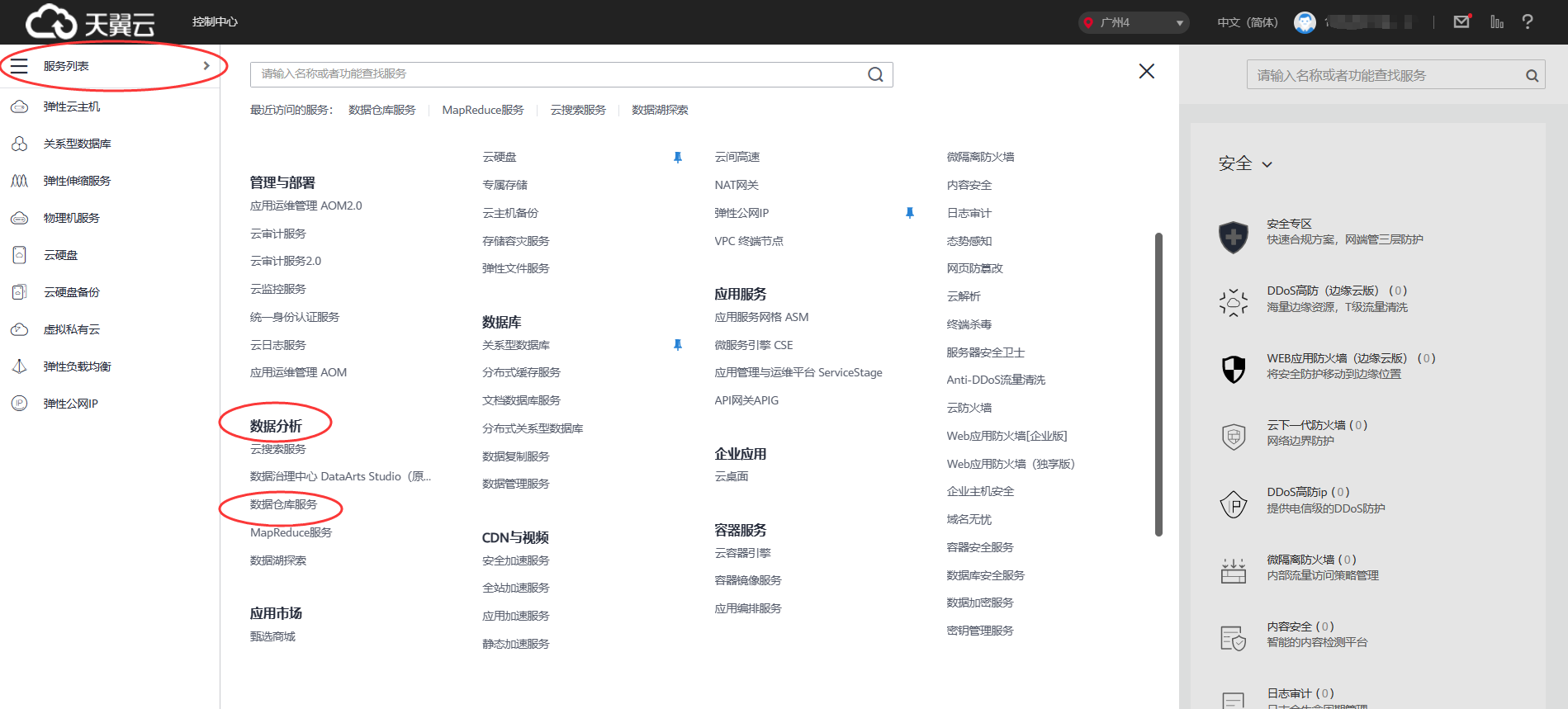Click the 物理机服务 sidebar icon
This screenshot has height=709, width=1568.
pyautogui.click(x=20, y=218)
